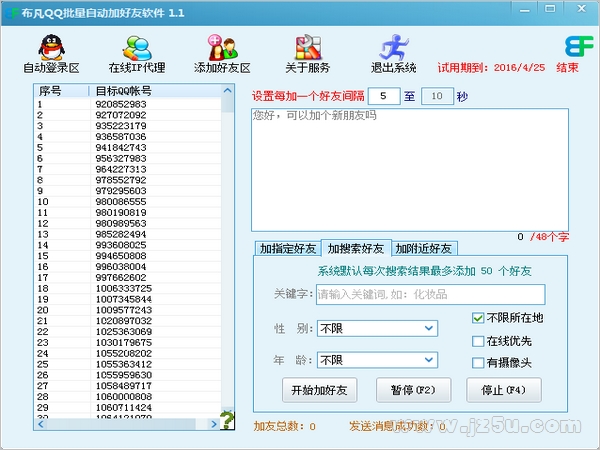Select row 5 with 941842743
The height and width of the screenshot is (450, 600).
[128, 147]
